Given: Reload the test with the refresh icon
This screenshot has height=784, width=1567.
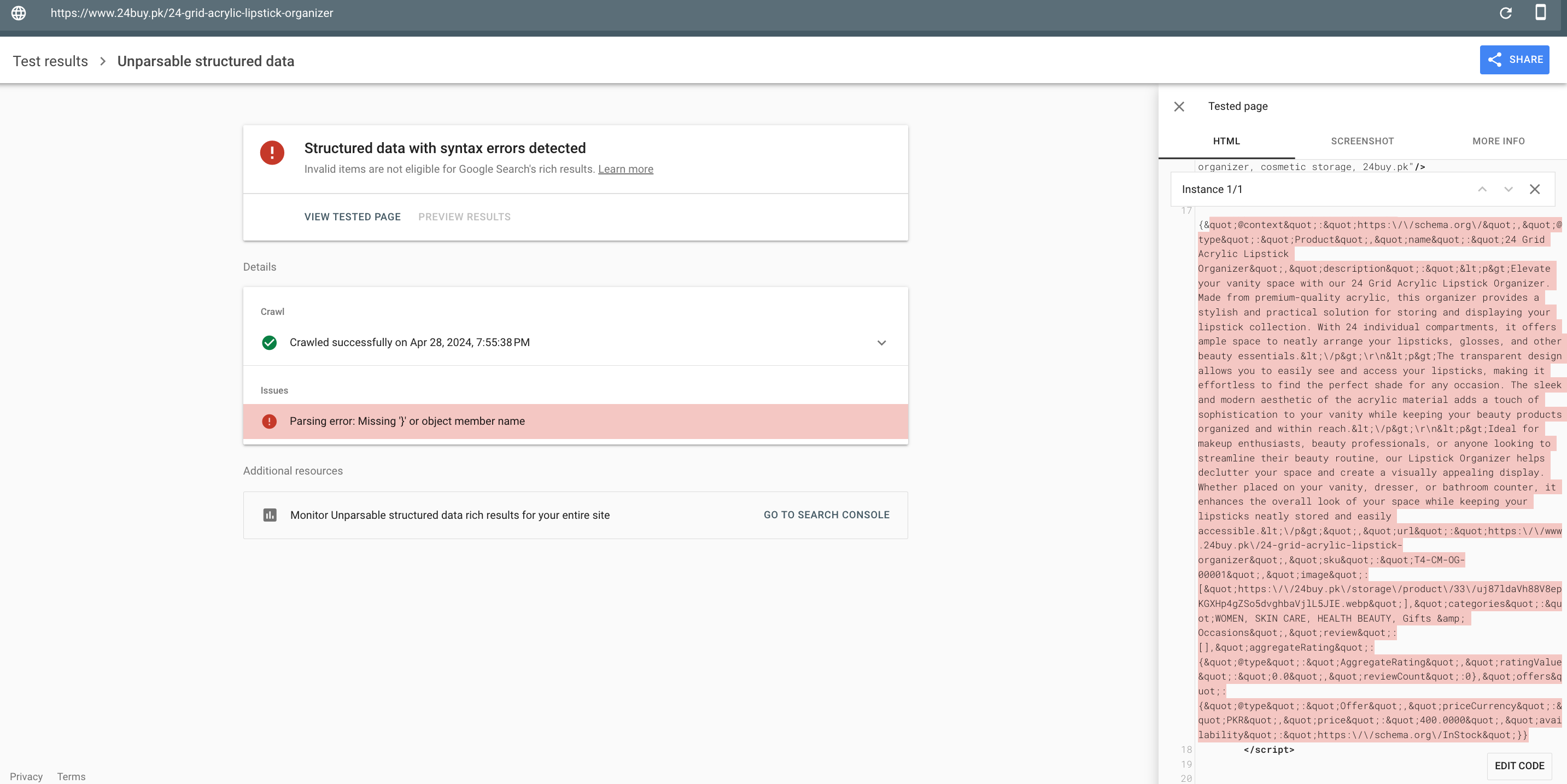Looking at the screenshot, I should click(x=1506, y=13).
